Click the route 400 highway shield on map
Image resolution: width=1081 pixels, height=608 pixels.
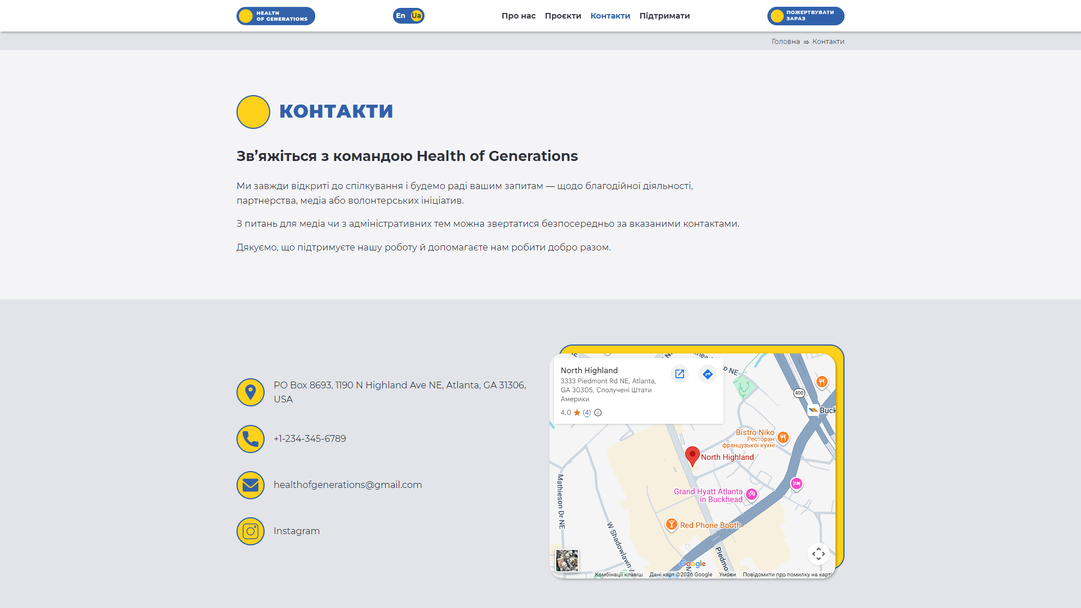799,393
